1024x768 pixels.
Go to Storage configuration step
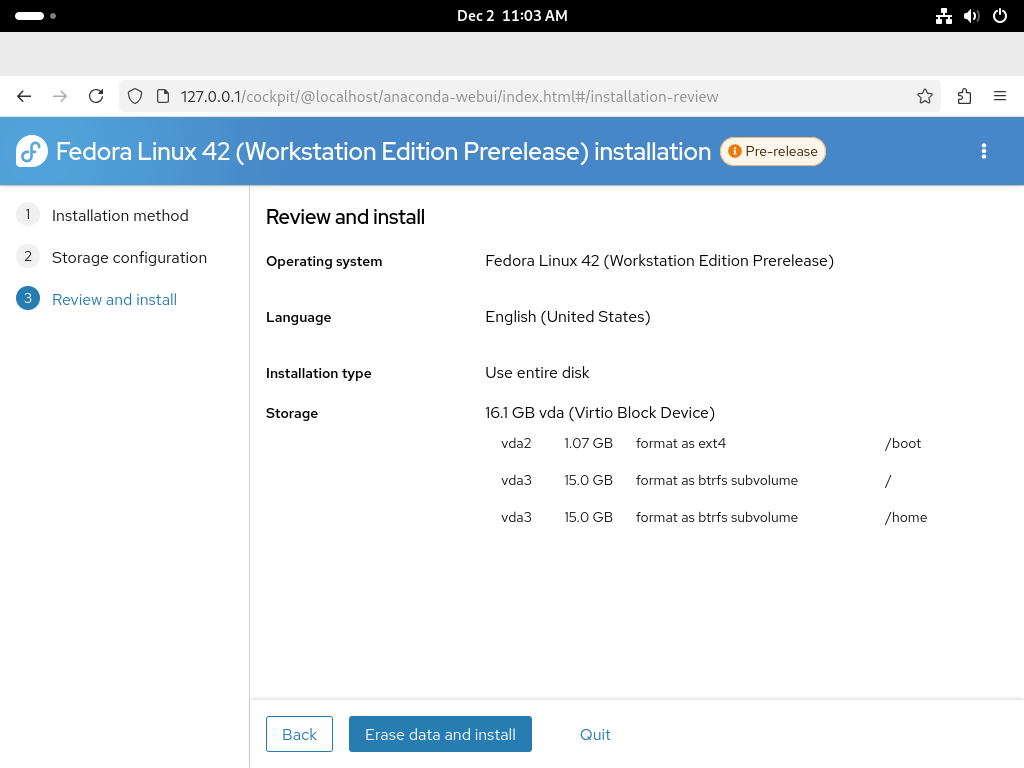pos(129,257)
